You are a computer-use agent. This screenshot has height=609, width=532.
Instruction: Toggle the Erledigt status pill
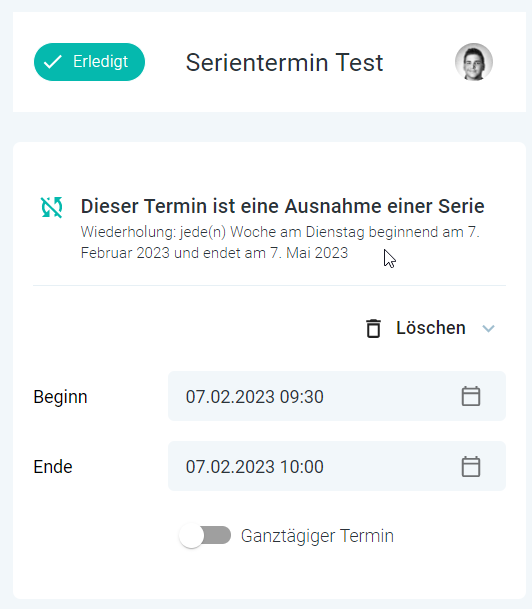(89, 62)
